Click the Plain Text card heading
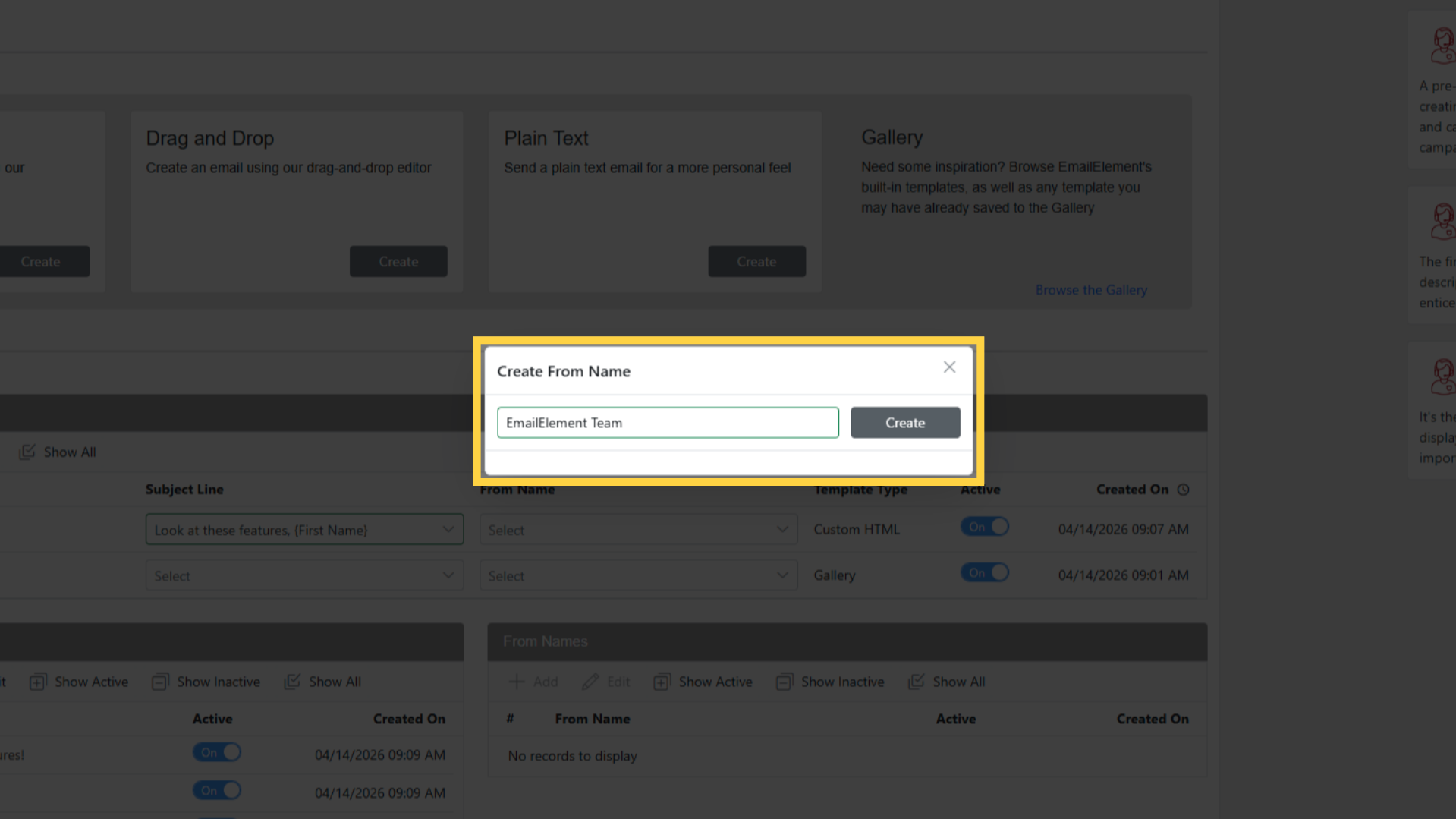The height and width of the screenshot is (819, 1456). tap(546, 139)
